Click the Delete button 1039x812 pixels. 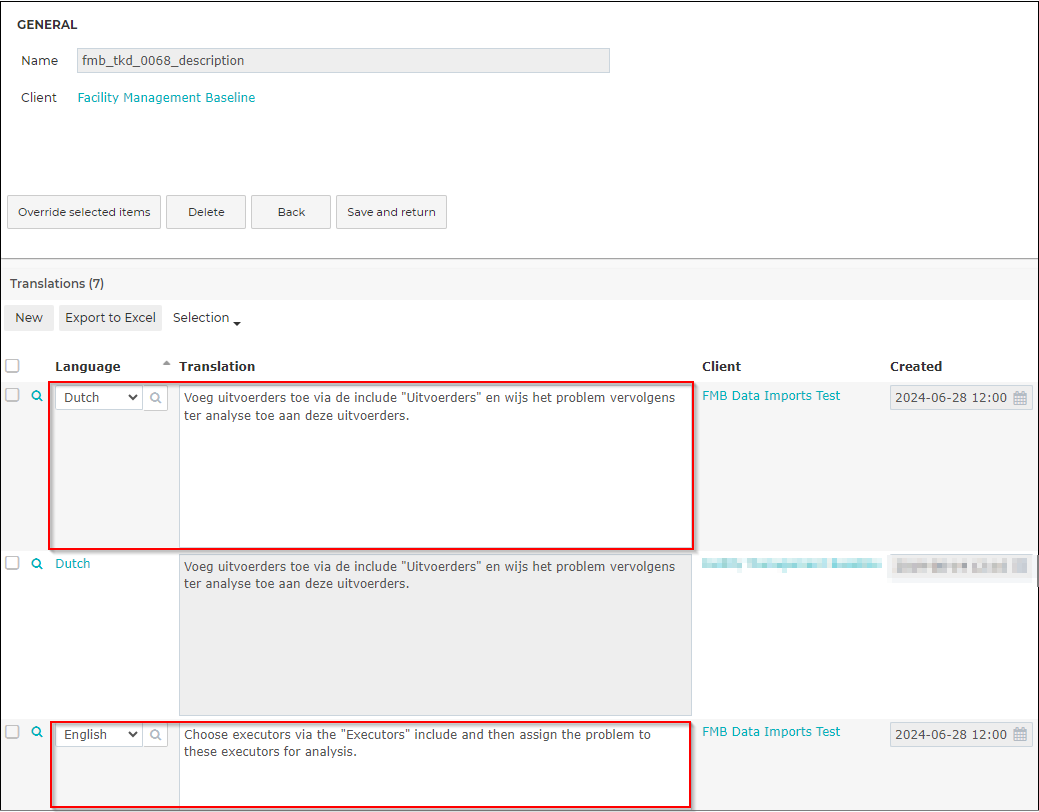206,212
